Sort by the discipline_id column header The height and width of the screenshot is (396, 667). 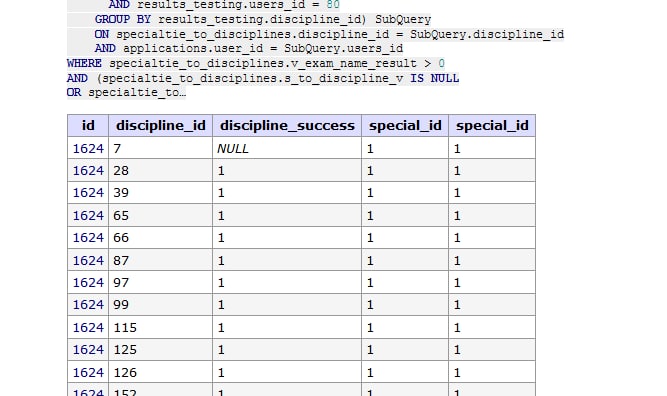pos(160,125)
